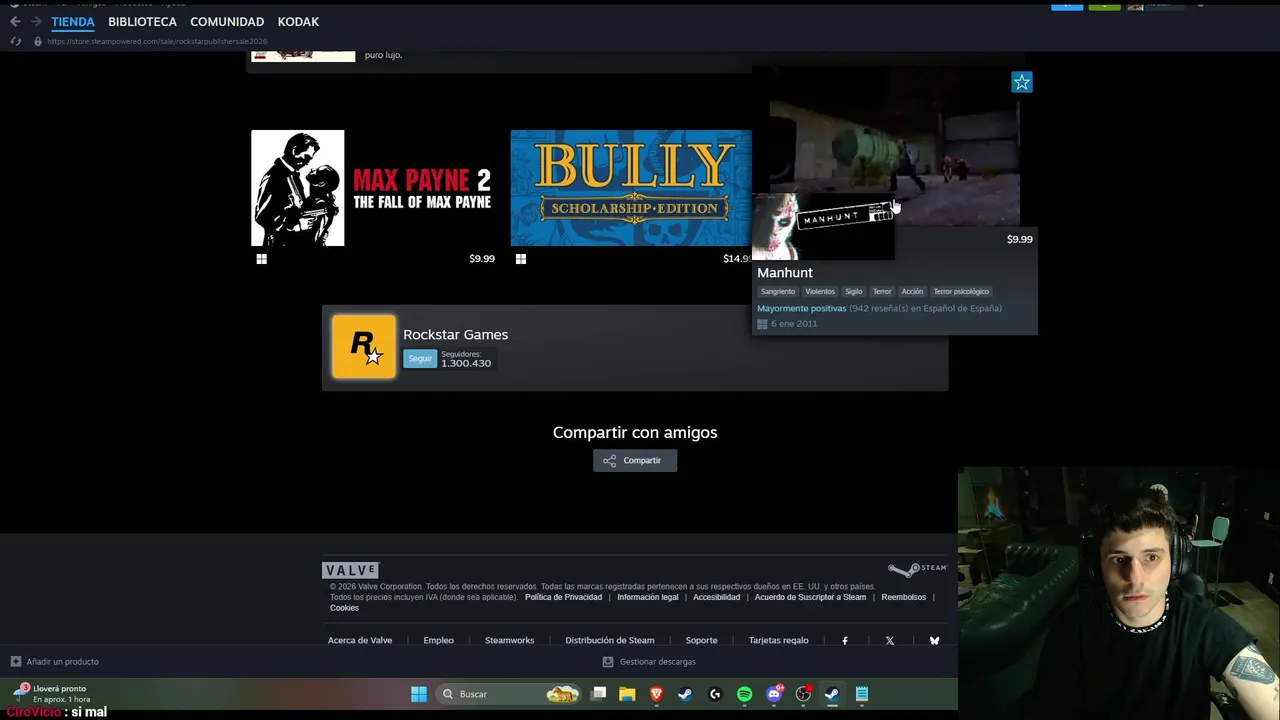
Task: Open Acuerdo de Suscriptor a Steam
Action: 810,597
